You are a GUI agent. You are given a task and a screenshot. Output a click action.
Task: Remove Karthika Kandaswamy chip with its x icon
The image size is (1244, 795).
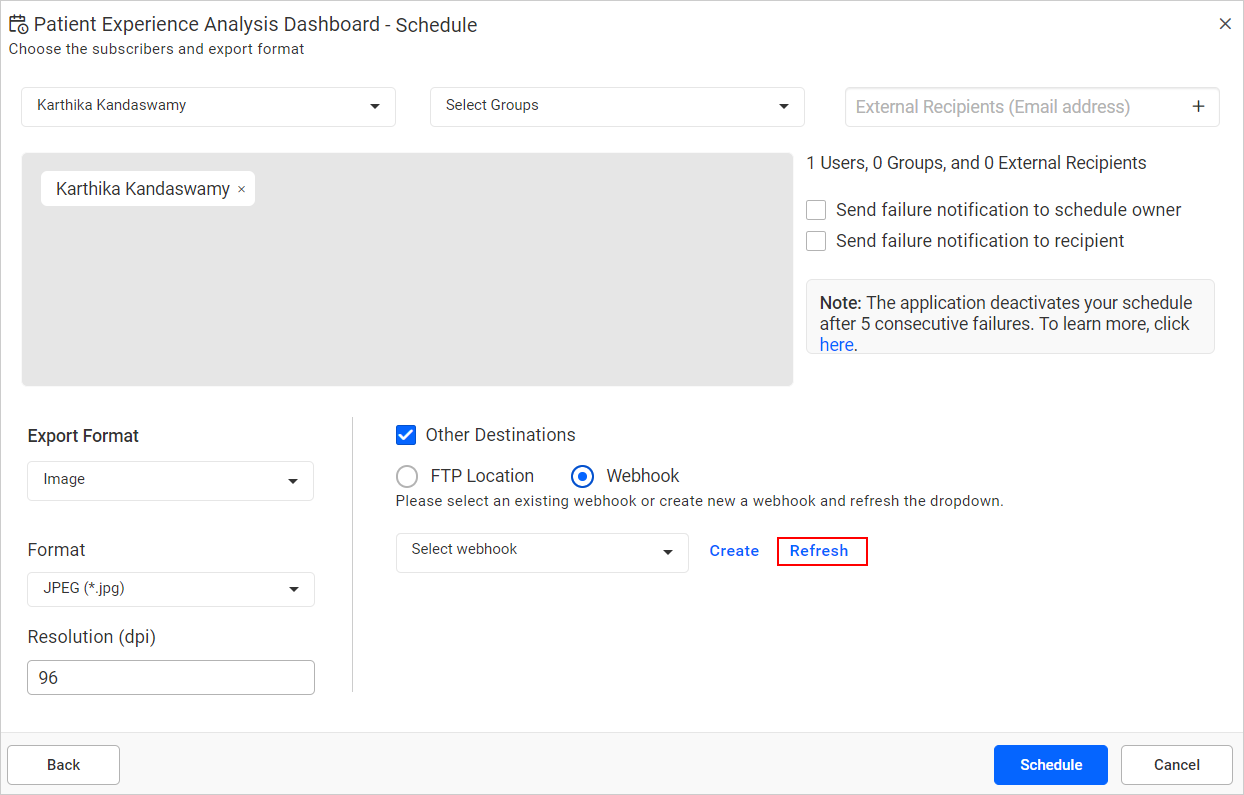coord(241,189)
